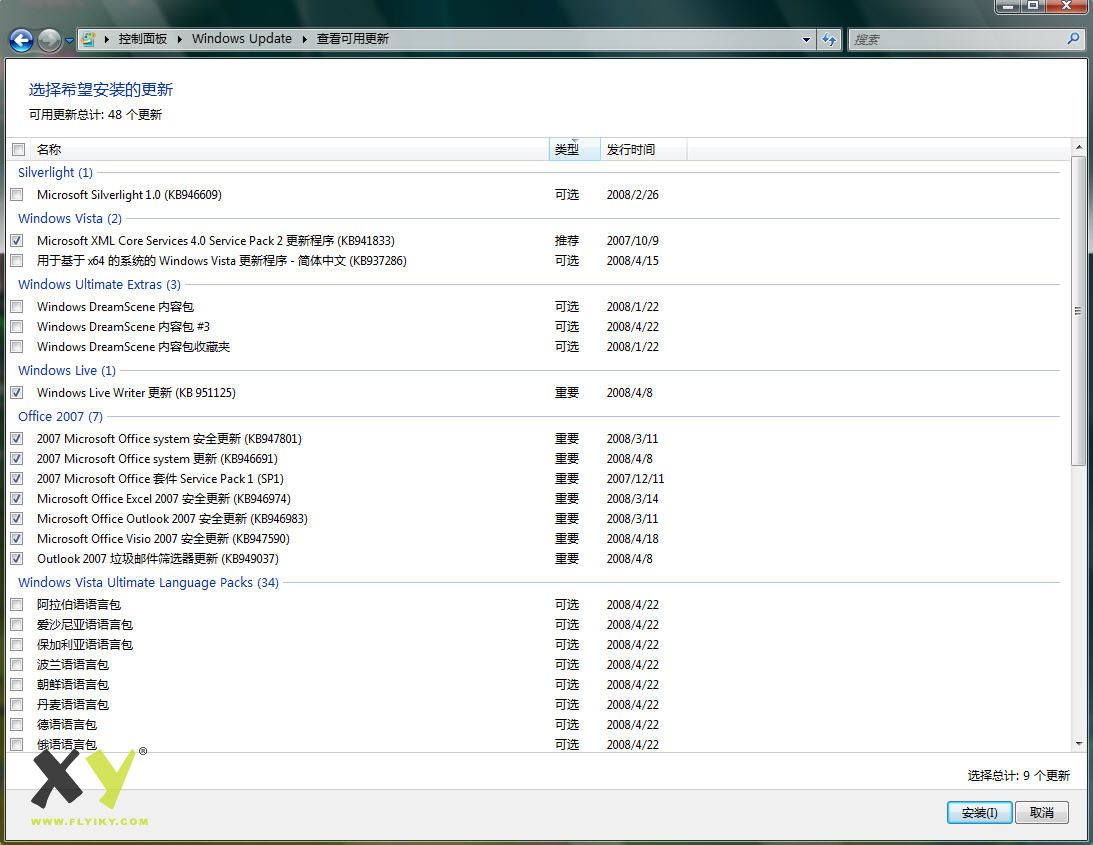This screenshot has width=1093, height=845.
Task: Go to 控制面板 in the breadcrumb
Action: (x=142, y=39)
